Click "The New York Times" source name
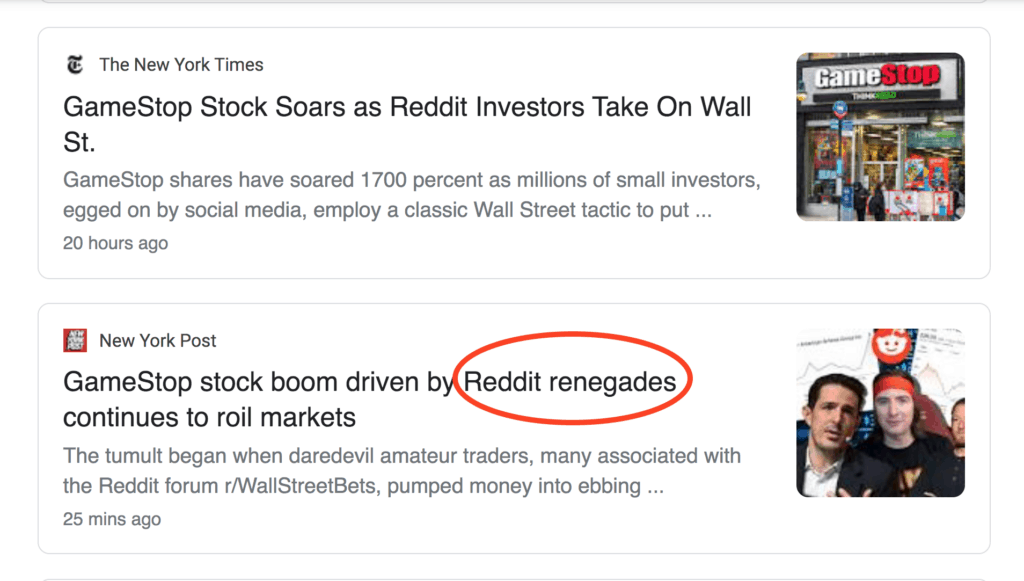Viewport: 1024px width, 581px height. tap(181, 65)
